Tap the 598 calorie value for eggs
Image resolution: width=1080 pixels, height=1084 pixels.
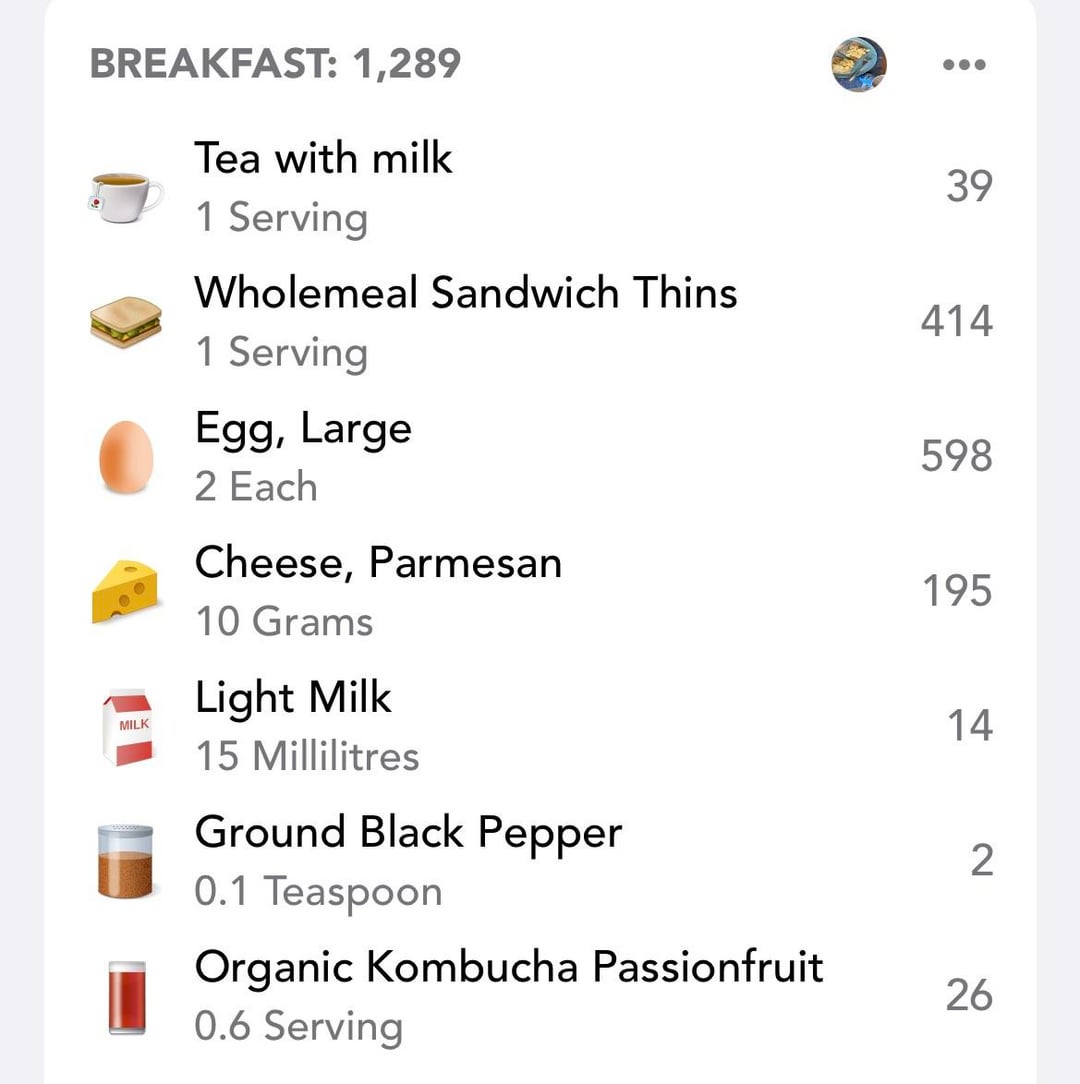(x=956, y=457)
